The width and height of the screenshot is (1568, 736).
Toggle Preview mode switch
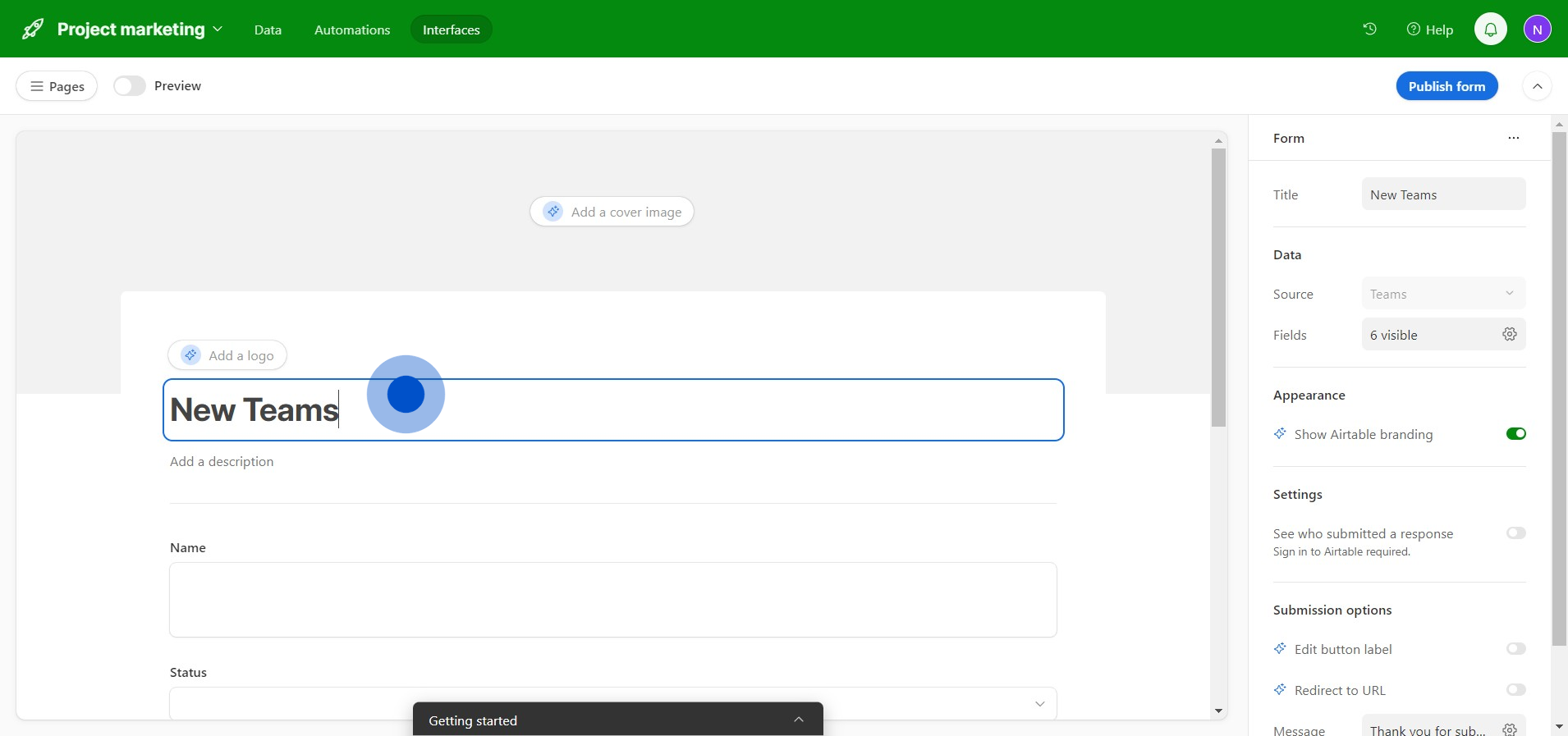click(x=129, y=86)
